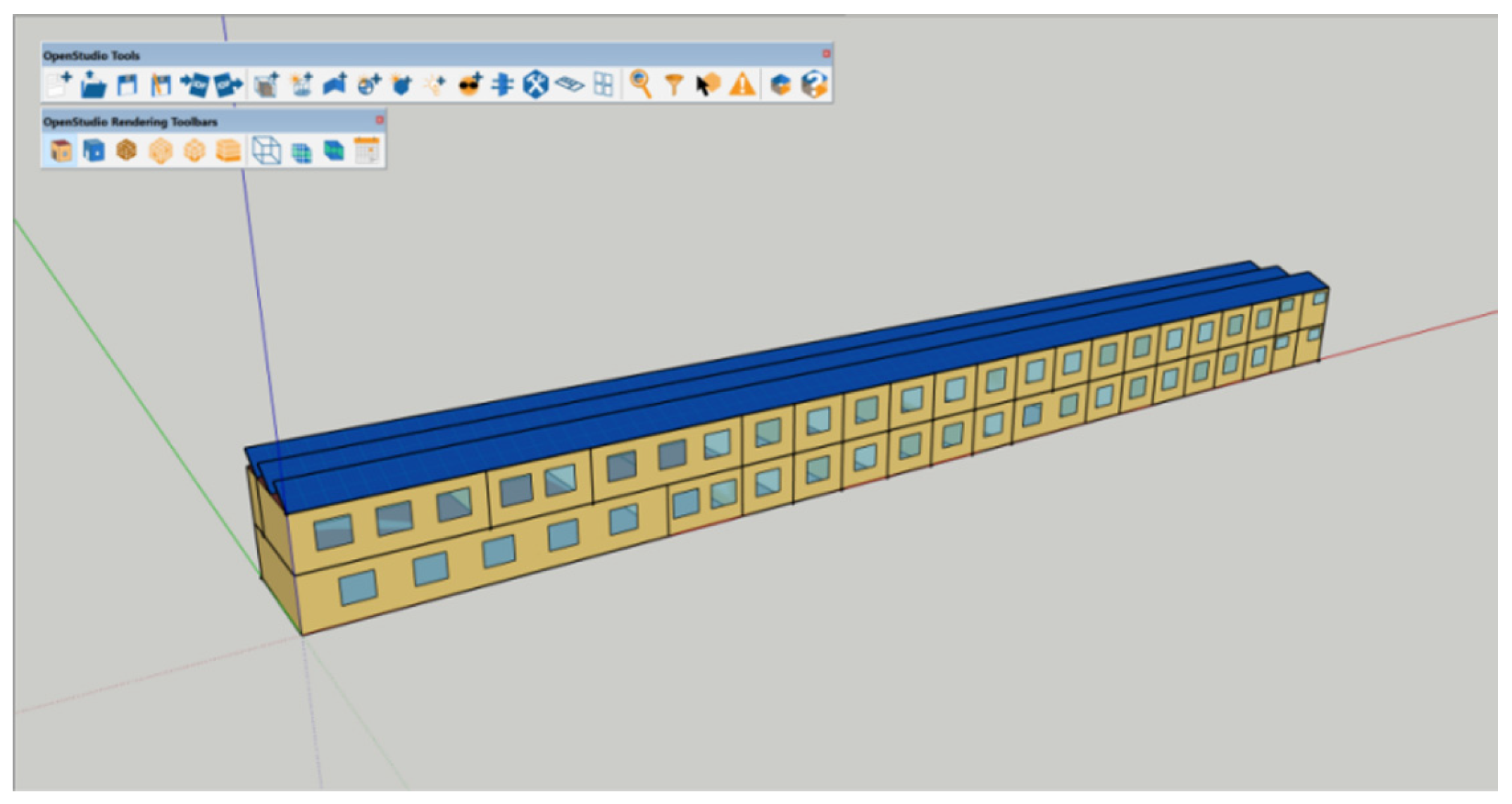
Task: Toggle Render by Surface Type mode
Action: [x=61, y=151]
